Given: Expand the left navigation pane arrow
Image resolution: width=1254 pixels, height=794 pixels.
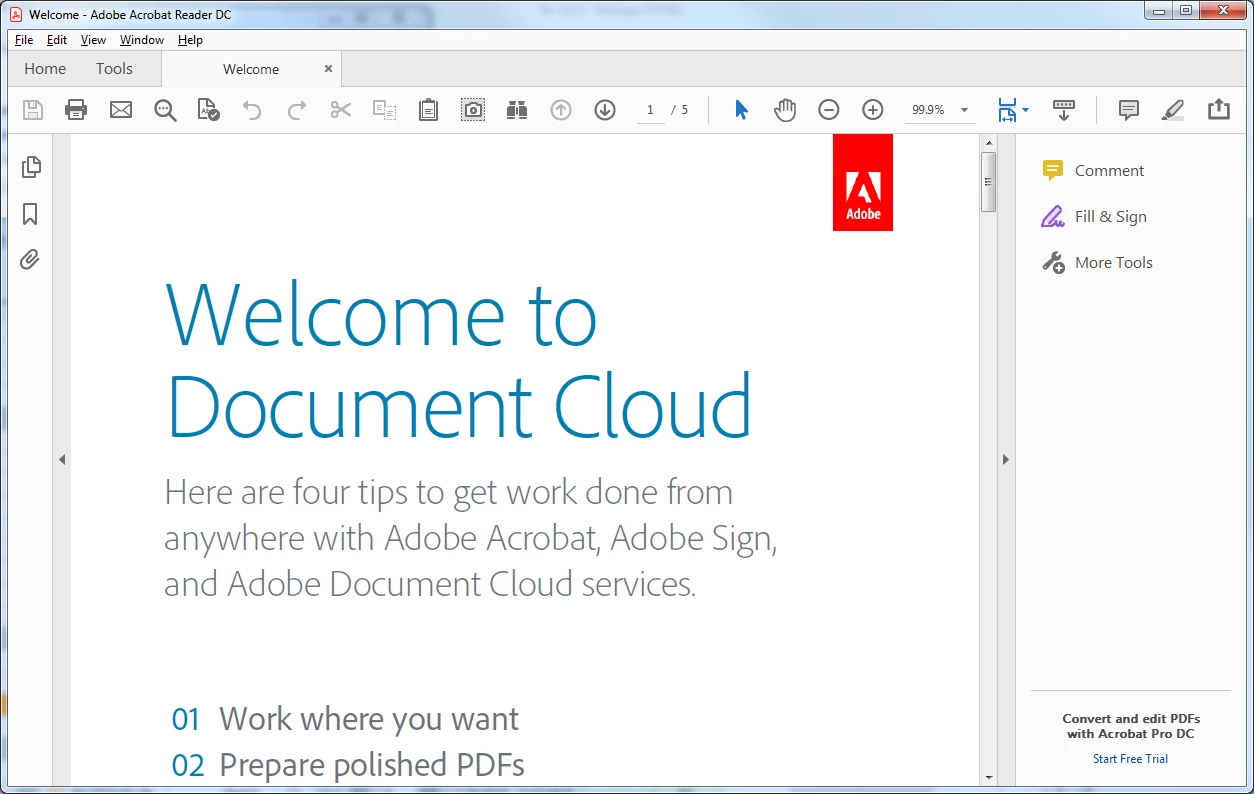Looking at the screenshot, I should coord(61,460).
